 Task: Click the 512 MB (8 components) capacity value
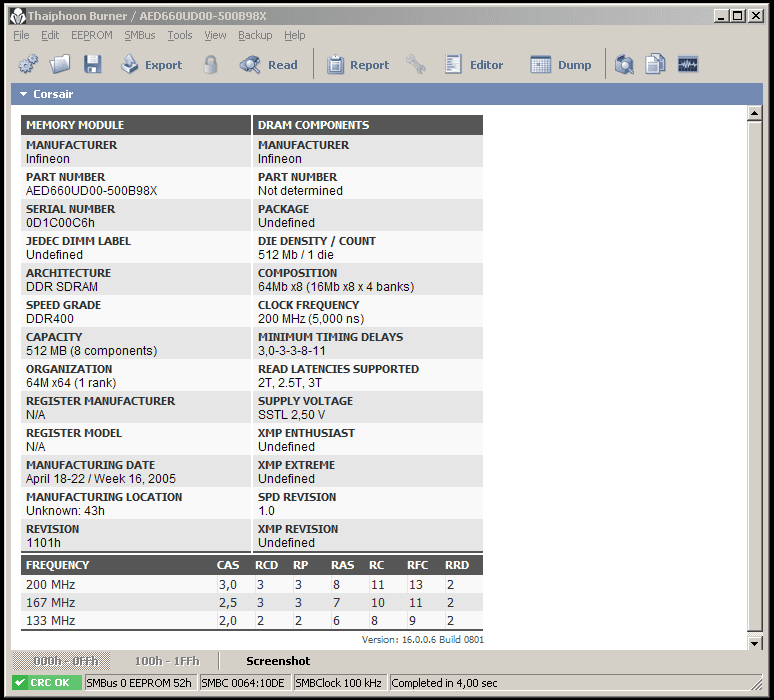[92, 351]
